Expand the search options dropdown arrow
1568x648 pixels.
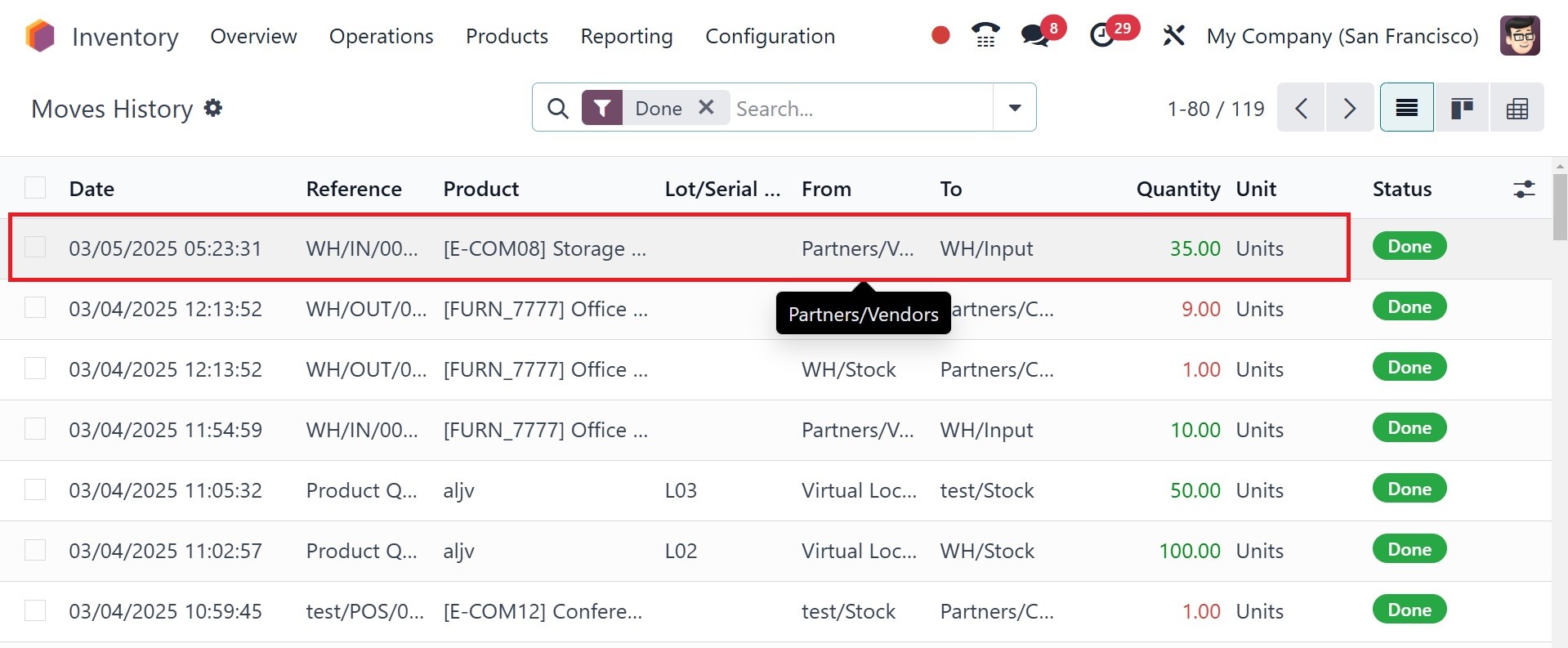tap(1015, 108)
